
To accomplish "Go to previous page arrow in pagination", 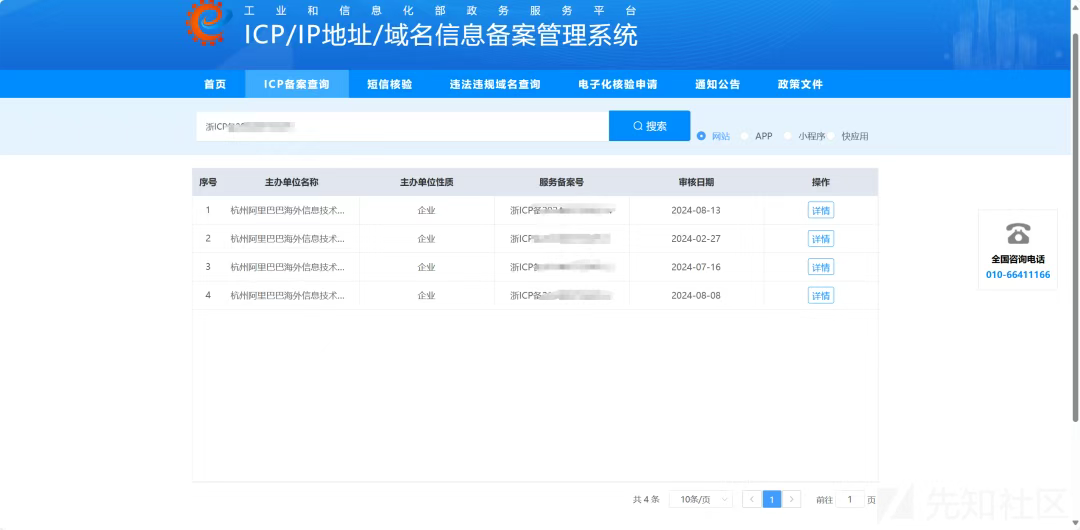I will point(751,499).
